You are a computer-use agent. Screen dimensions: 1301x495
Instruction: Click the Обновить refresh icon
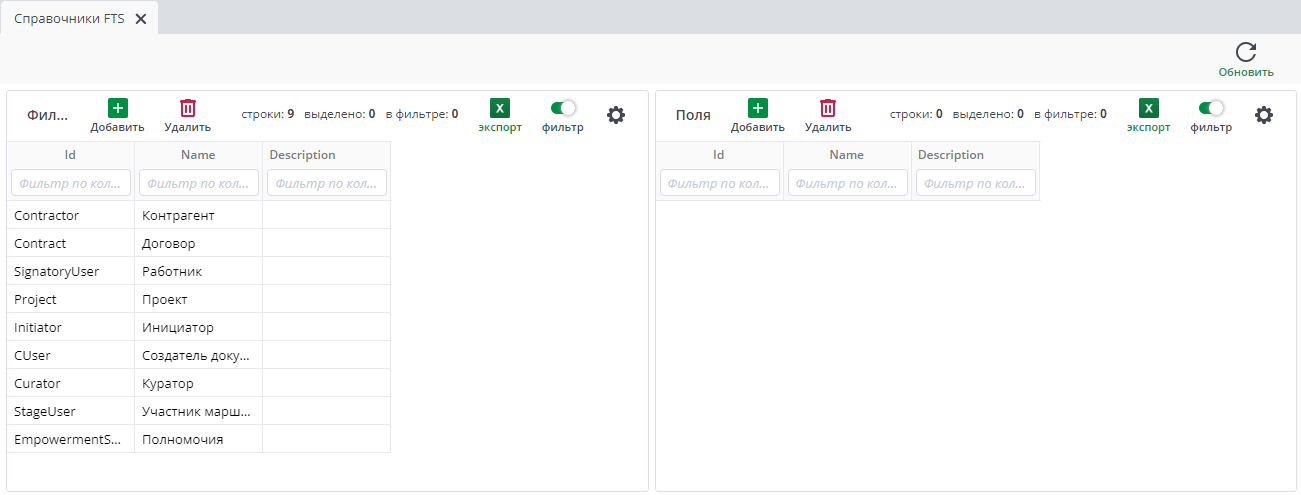(x=1245, y=53)
